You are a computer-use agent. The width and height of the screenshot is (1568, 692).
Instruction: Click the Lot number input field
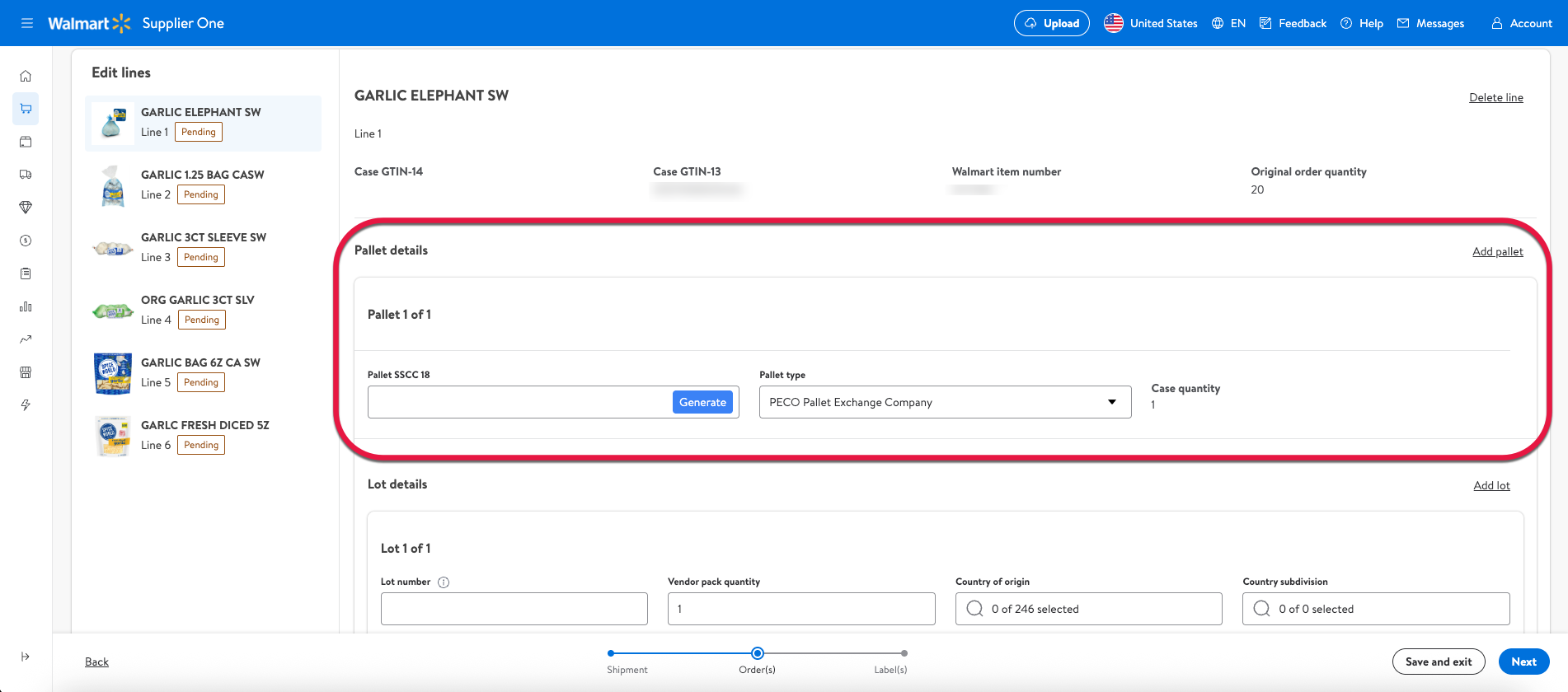pos(514,609)
